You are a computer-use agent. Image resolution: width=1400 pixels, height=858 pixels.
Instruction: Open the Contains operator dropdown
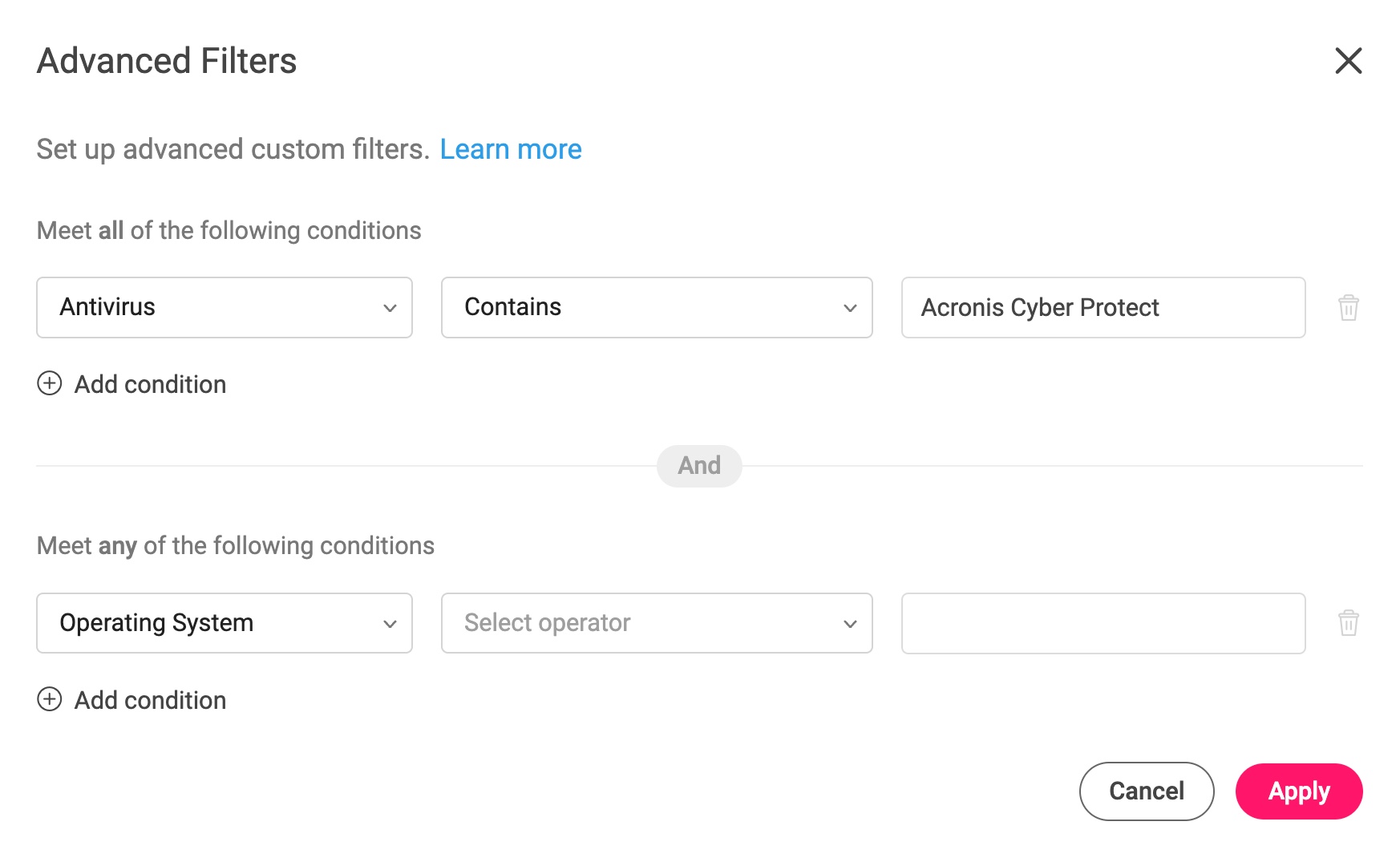click(x=657, y=308)
